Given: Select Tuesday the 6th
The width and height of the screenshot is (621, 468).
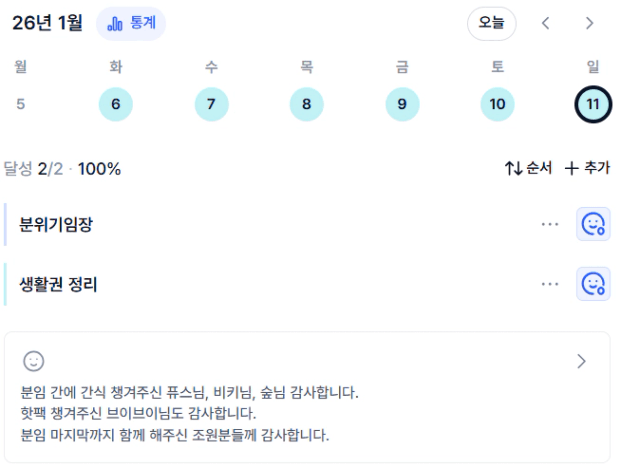Looking at the screenshot, I should [116, 104].
